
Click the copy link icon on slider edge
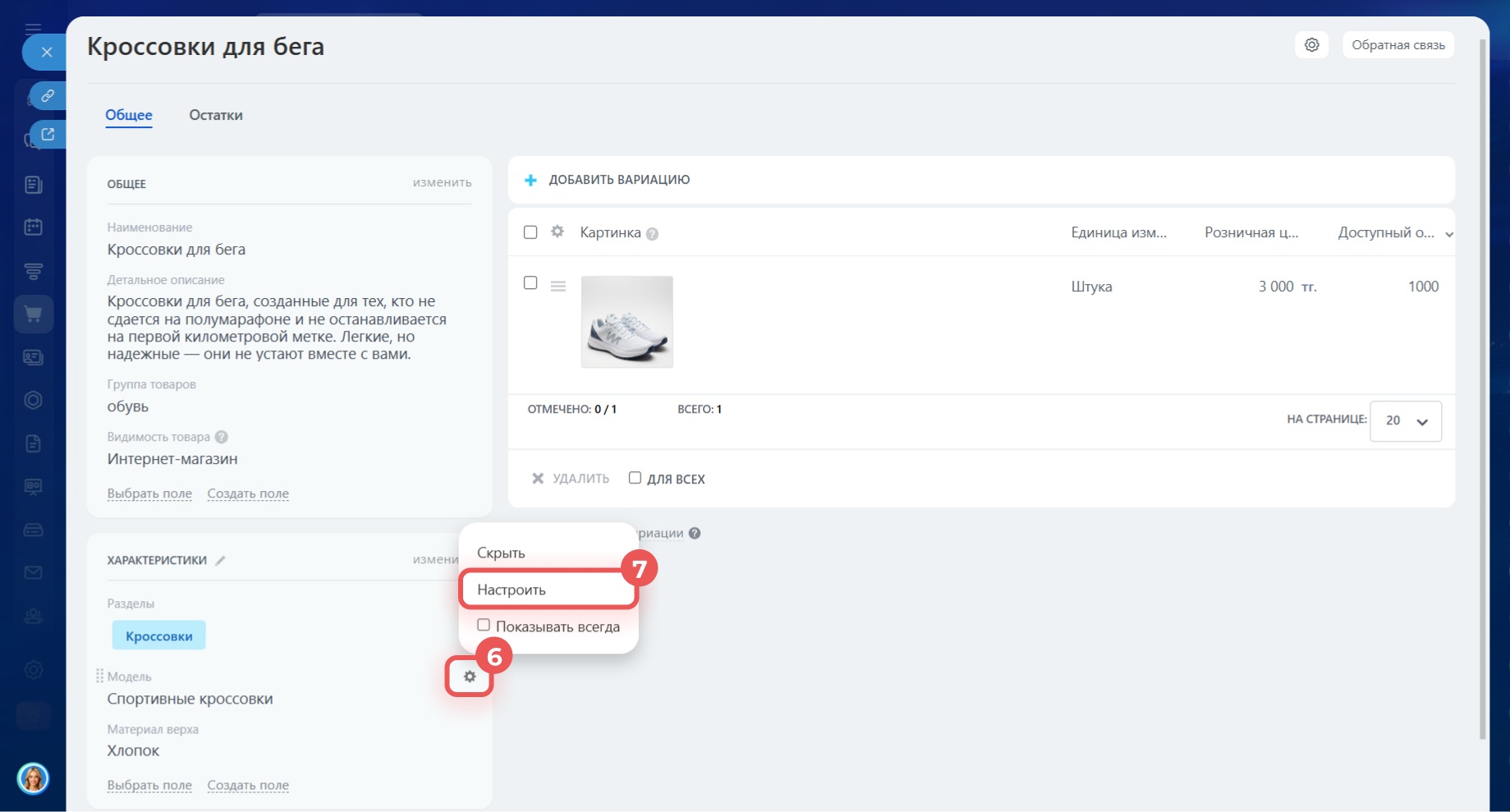(48, 96)
